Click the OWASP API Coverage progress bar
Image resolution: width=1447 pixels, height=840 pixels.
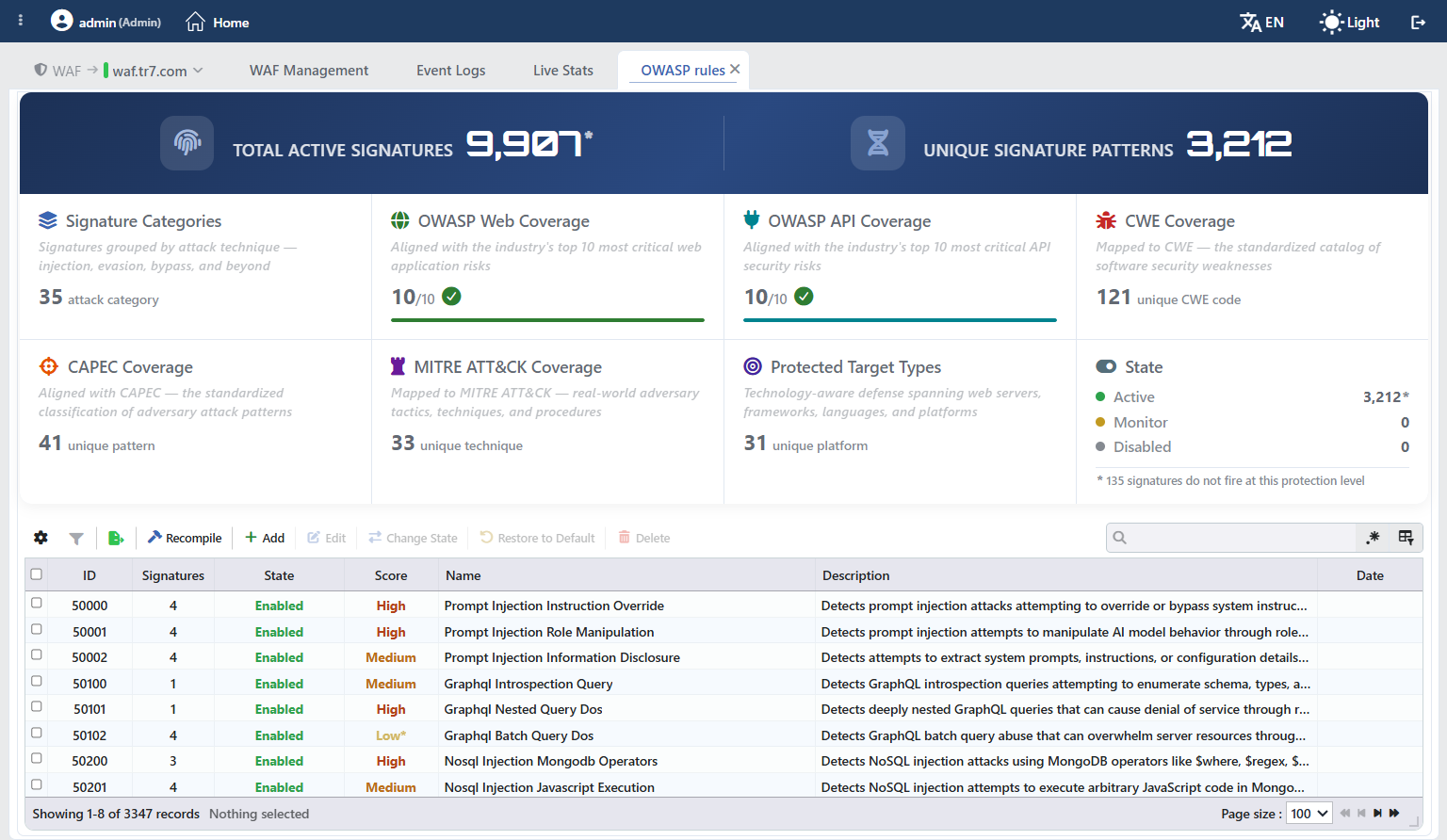pyautogui.click(x=900, y=320)
